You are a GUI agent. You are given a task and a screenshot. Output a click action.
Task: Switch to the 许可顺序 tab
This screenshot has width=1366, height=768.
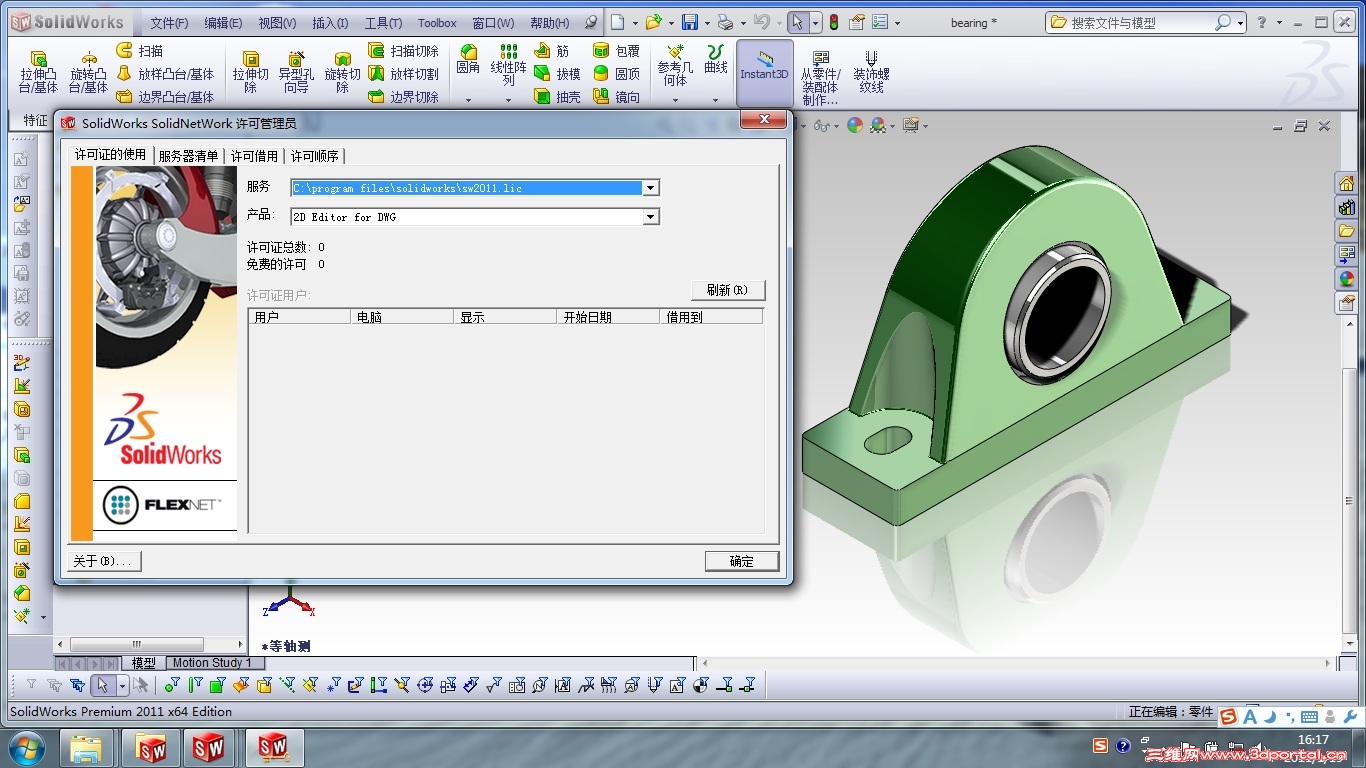pyautogui.click(x=314, y=156)
